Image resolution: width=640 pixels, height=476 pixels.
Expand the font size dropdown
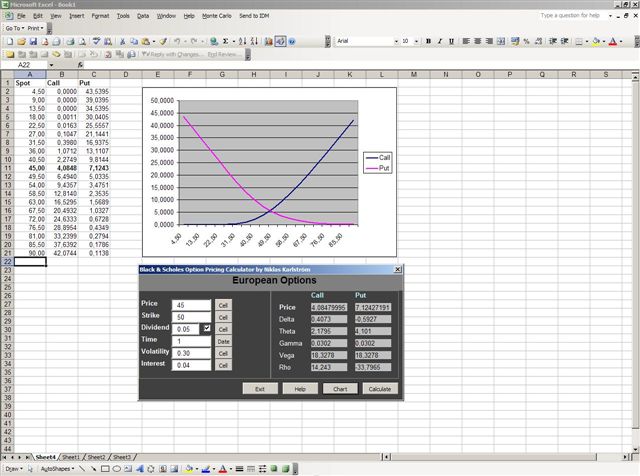pyautogui.click(x=417, y=41)
